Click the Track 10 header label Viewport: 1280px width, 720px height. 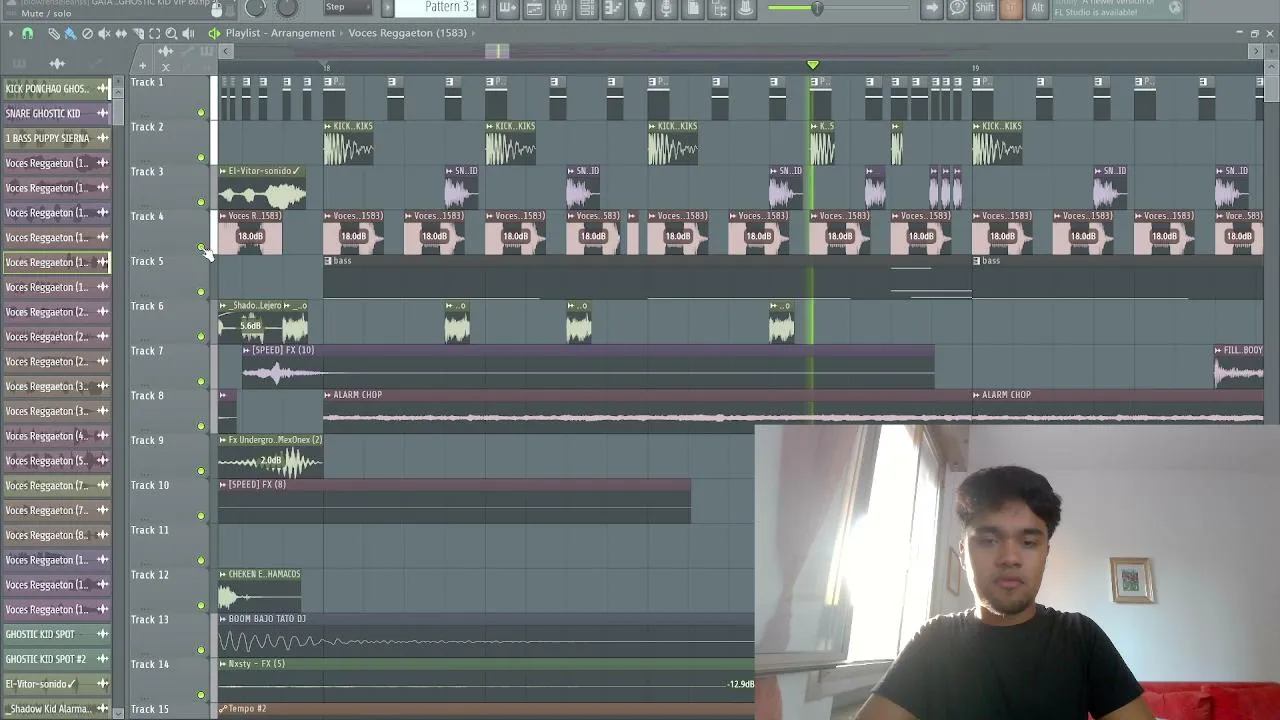[150, 485]
